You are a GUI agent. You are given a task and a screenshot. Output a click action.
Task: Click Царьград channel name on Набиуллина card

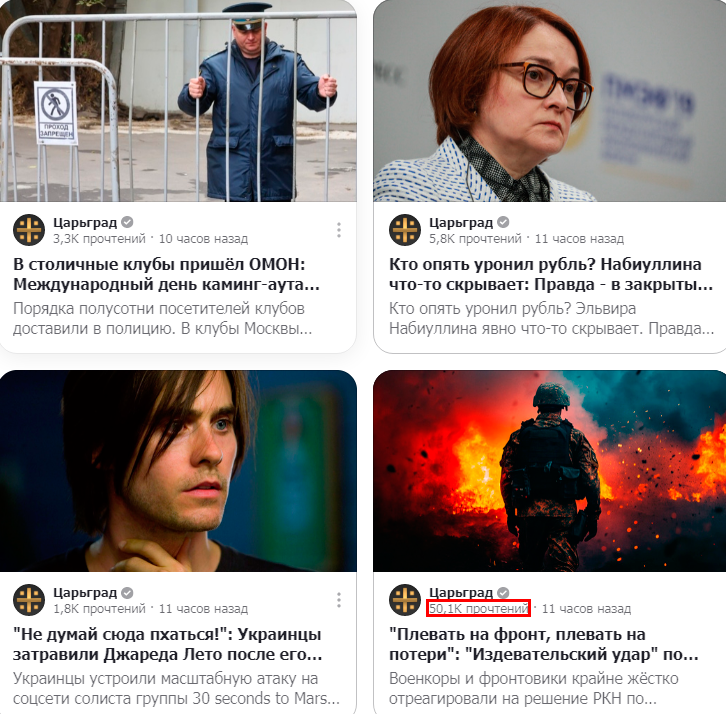point(461,223)
